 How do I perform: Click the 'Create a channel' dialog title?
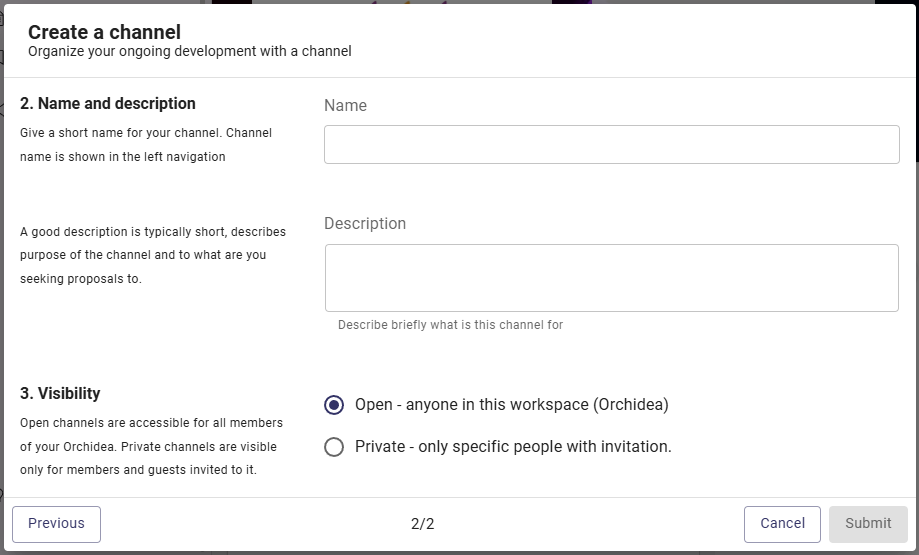click(x=104, y=32)
